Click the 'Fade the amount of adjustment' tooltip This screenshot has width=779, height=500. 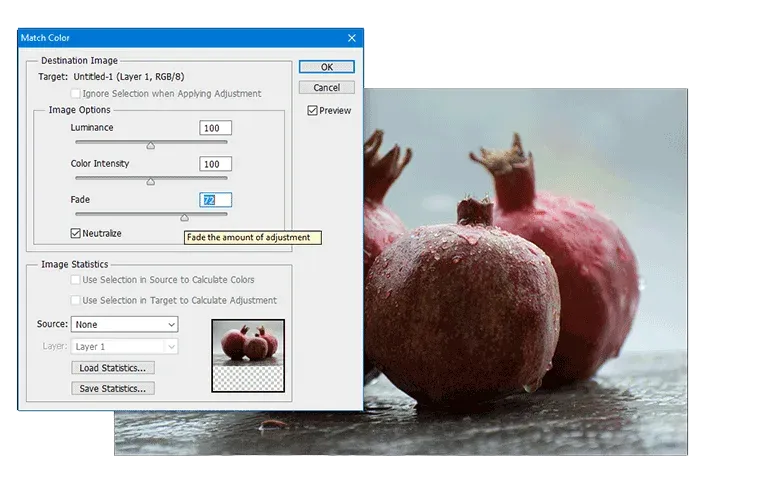[x=253, y=238]
